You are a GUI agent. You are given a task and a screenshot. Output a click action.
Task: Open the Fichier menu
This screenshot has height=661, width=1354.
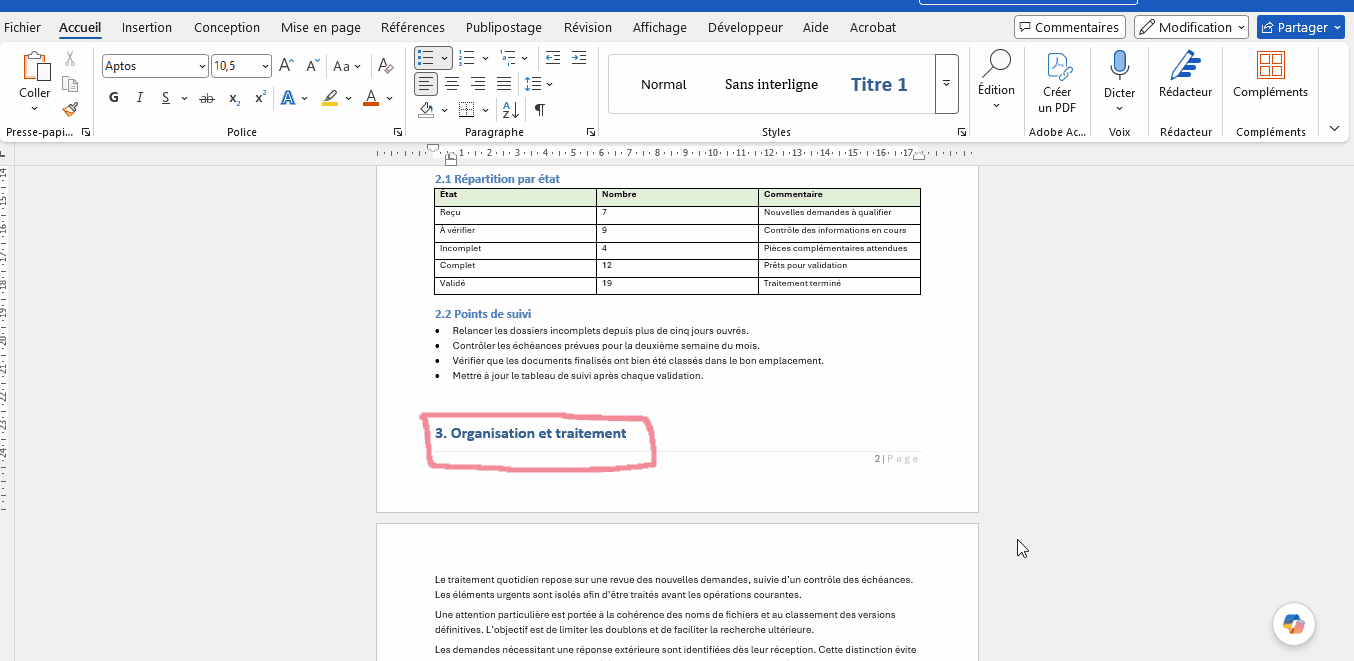tap(22, 27)
